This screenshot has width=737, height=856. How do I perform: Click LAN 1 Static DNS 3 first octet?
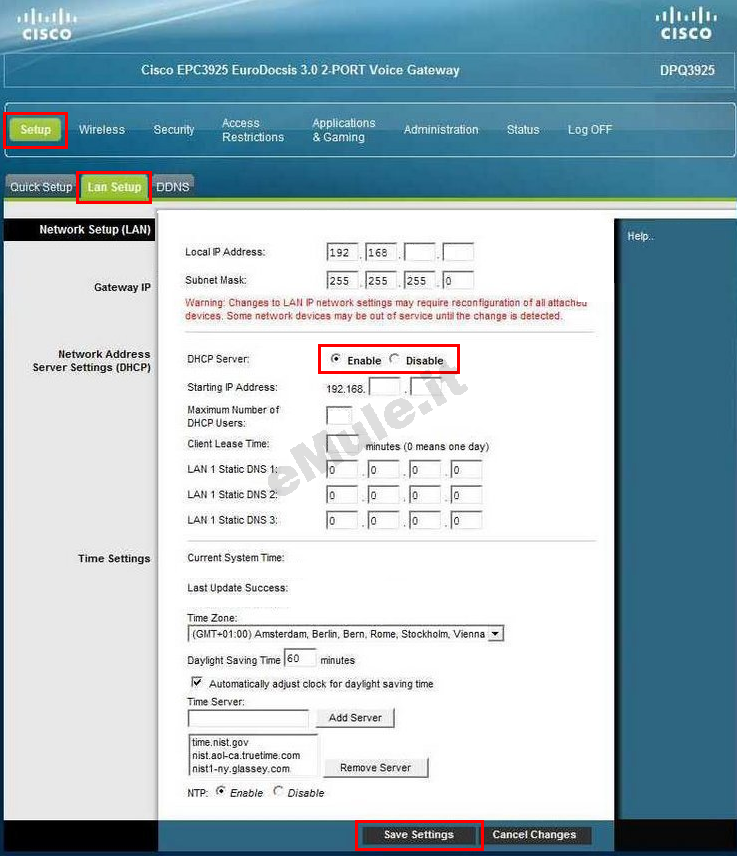tap(342, 520)
